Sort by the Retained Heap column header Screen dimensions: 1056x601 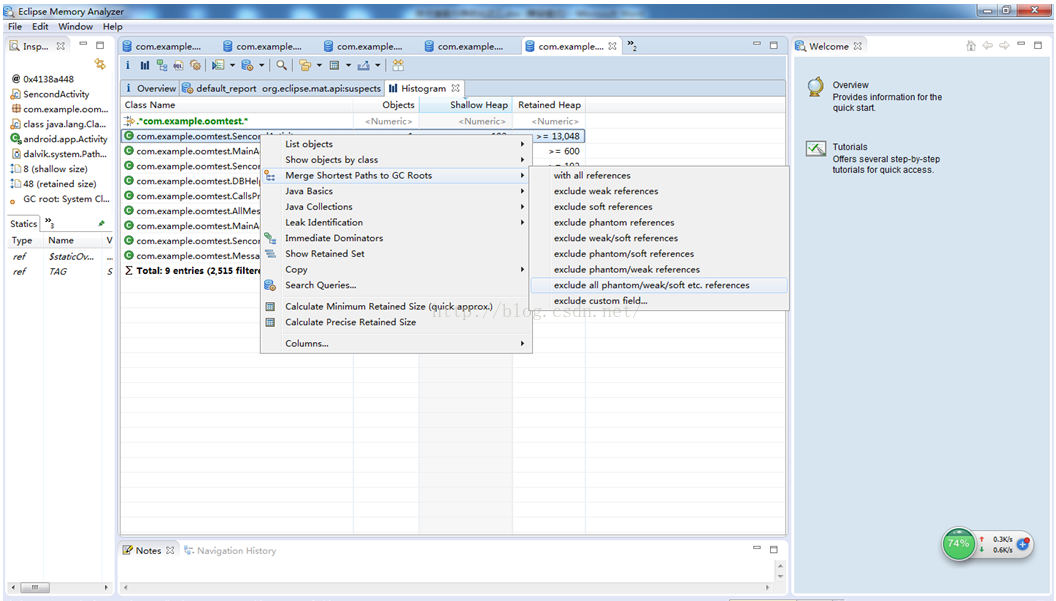549,105
